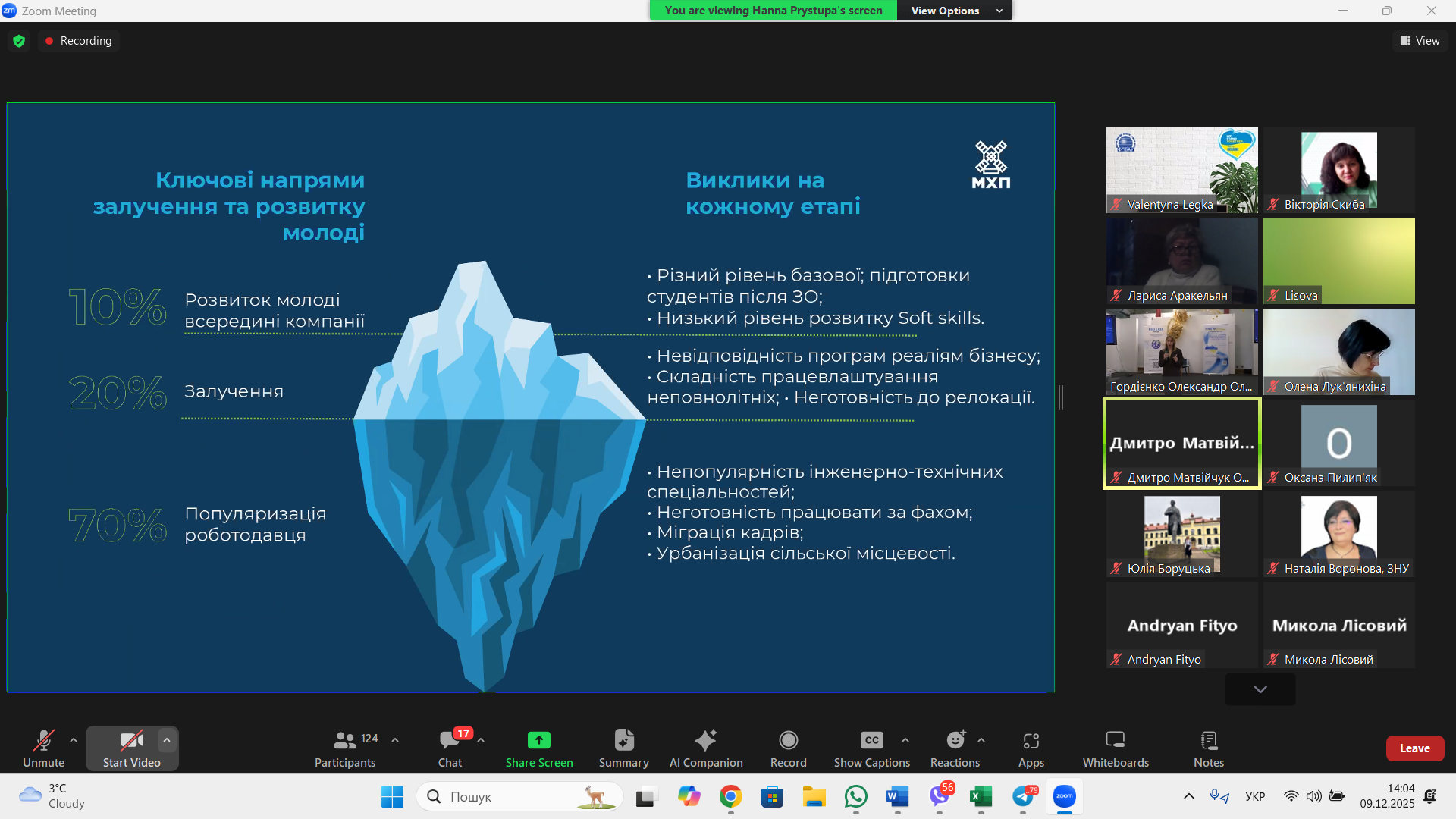The image size is (1456, 819).
Task: Expand camera options next to Start Video
Action: coord(166,740)
